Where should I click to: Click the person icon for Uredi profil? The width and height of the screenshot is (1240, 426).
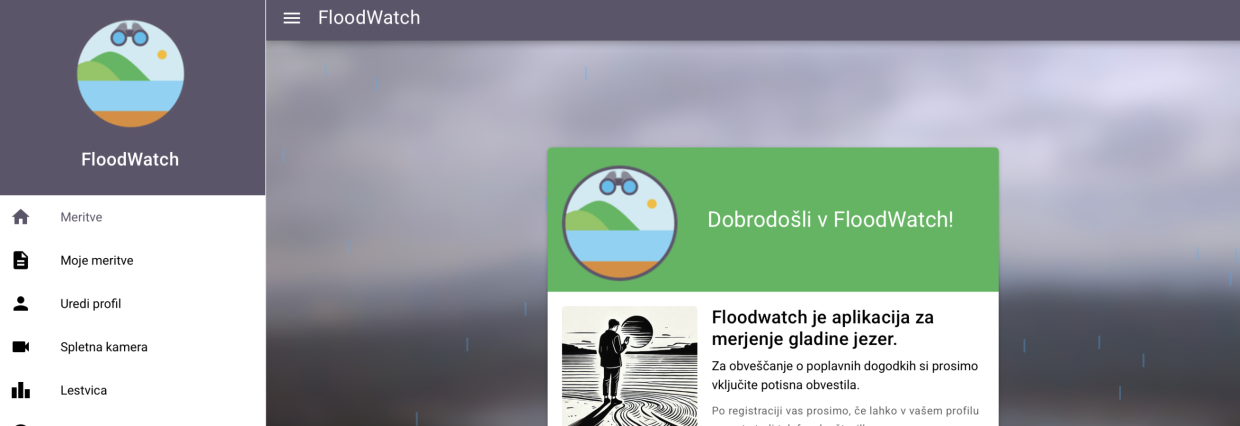click(x=20, y=303)
